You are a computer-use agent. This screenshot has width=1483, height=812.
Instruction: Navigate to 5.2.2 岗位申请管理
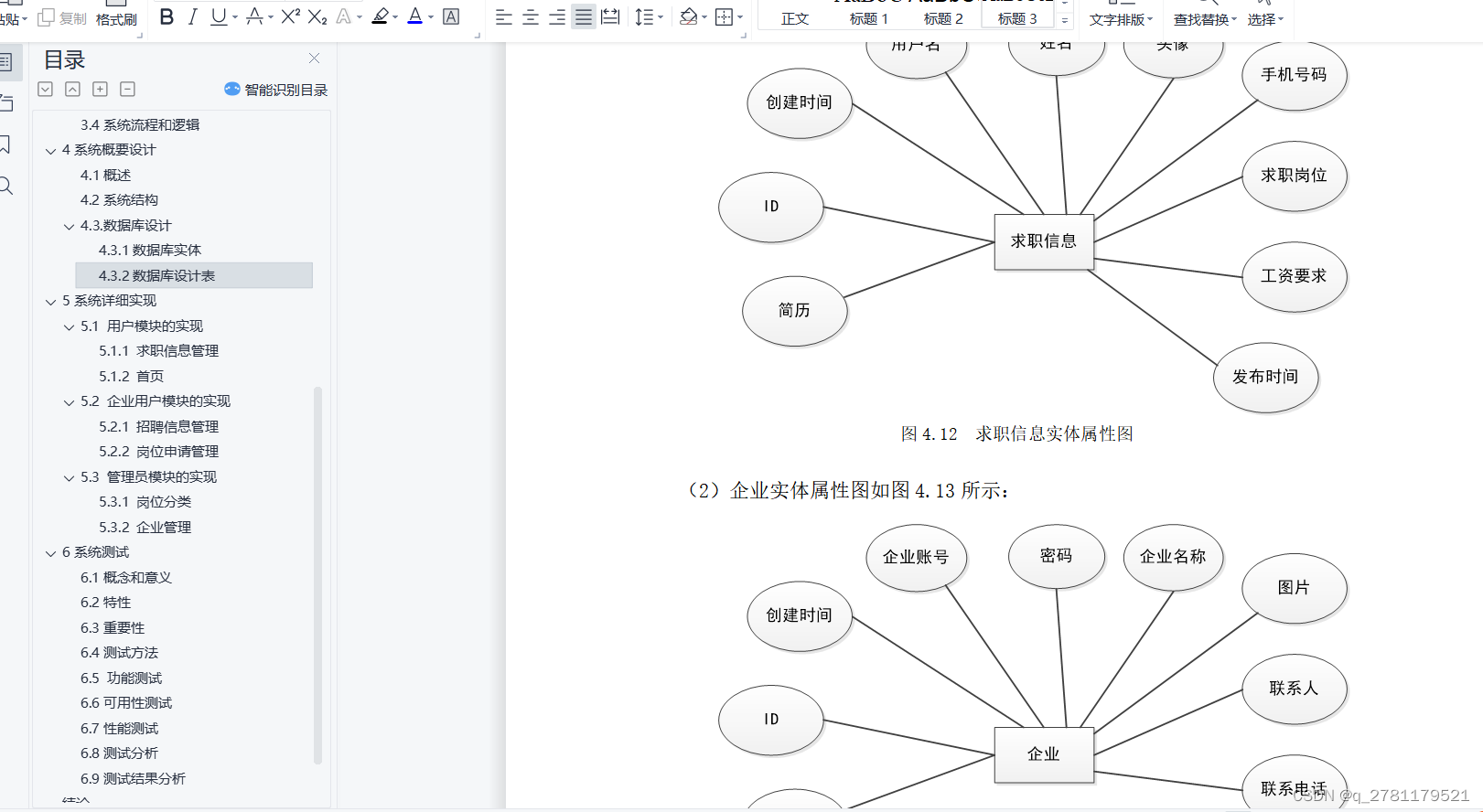[159, 451]
